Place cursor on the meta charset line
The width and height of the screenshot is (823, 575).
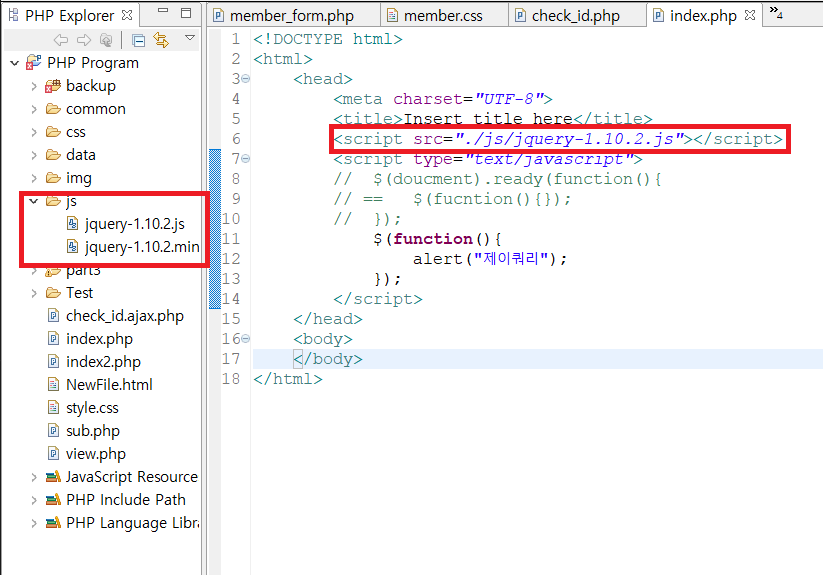point(442,99)
